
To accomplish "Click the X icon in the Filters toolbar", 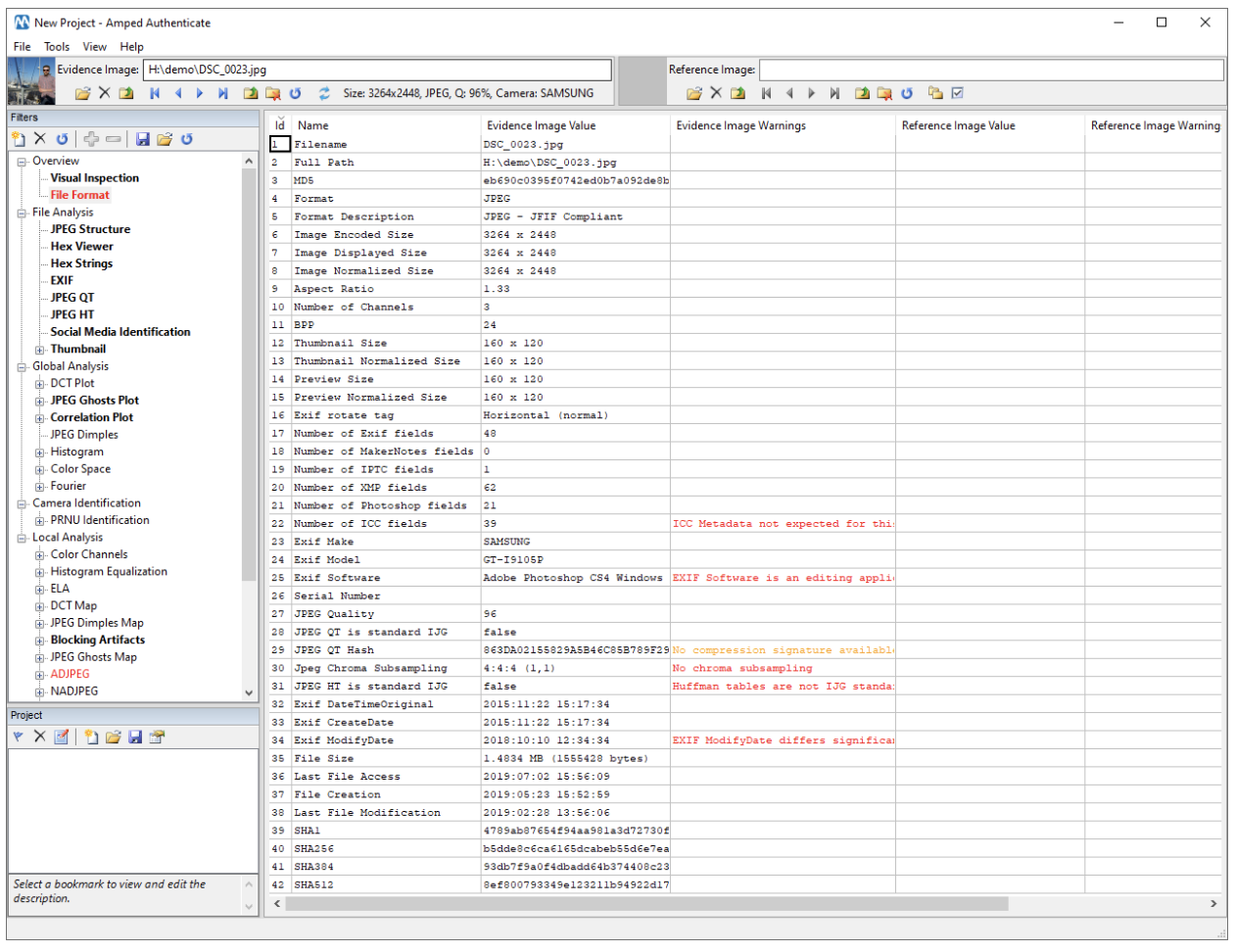I will tap(40, 139).
